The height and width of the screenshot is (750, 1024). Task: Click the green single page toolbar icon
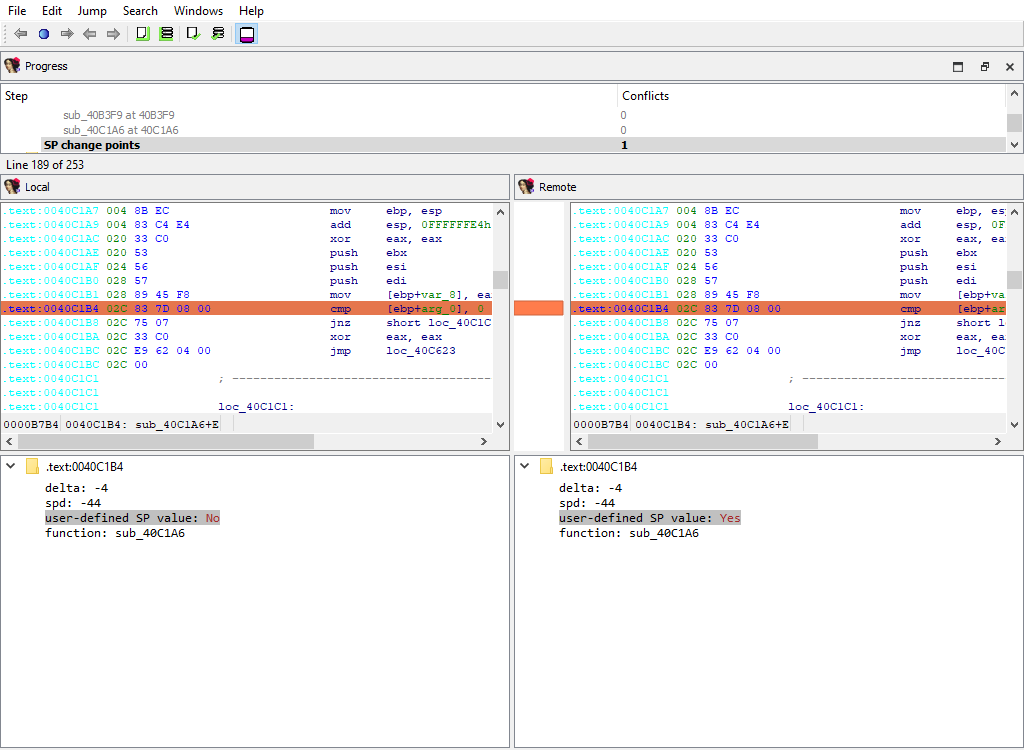[142, 34]
